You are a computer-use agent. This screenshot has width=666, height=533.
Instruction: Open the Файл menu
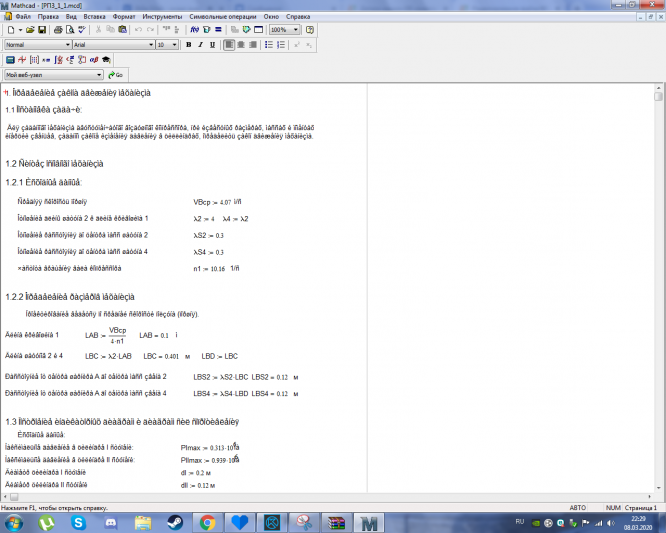click(23, 17)
